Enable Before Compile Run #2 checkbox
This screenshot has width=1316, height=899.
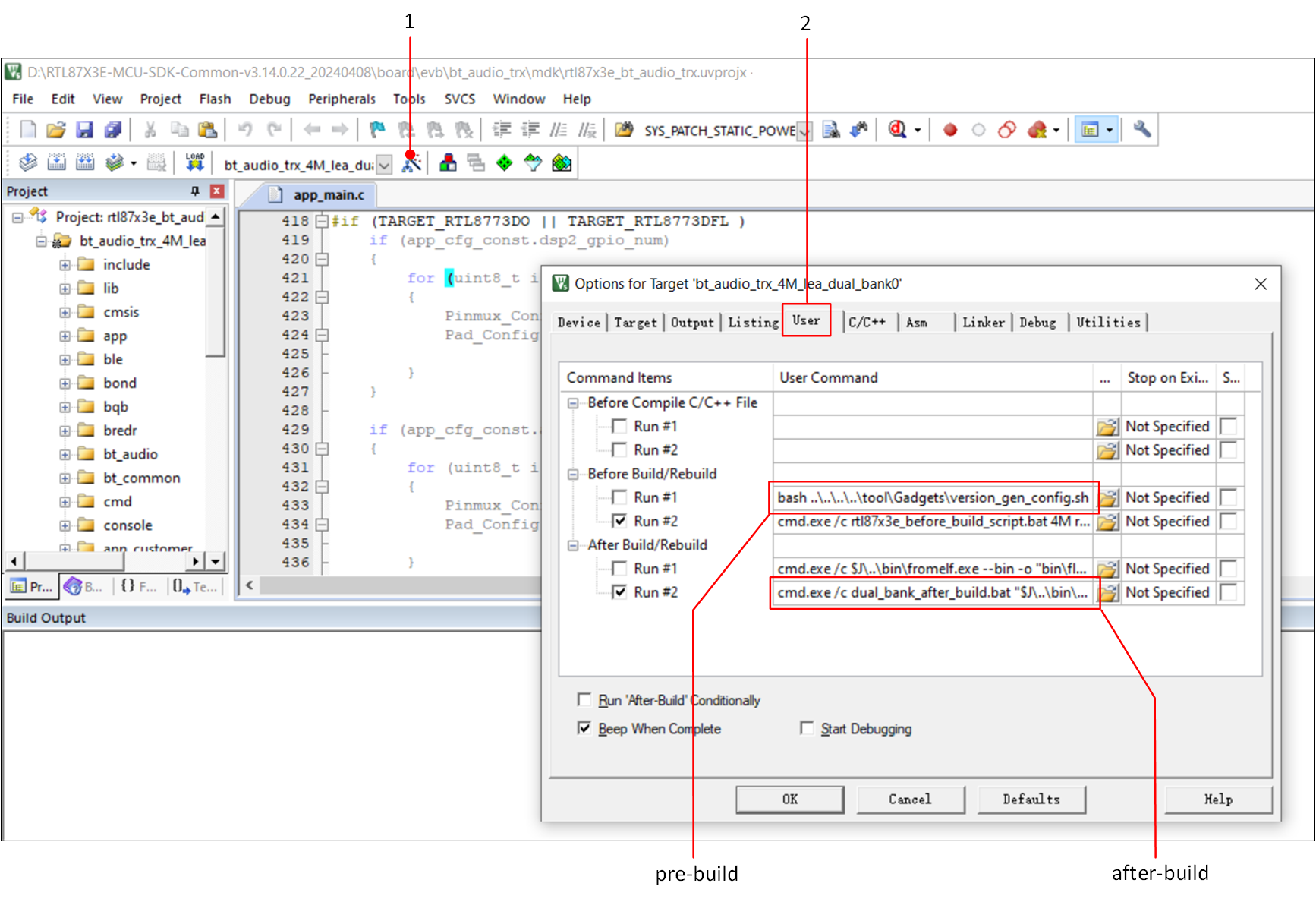(619, 449)
